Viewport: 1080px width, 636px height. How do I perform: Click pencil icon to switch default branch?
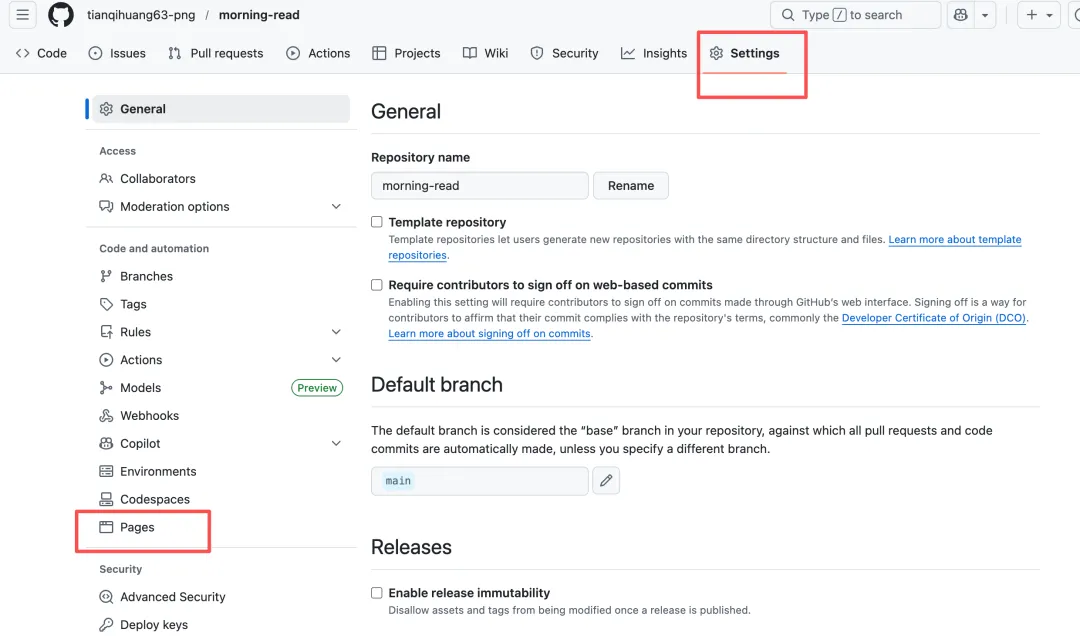click(x=606, y=481)
